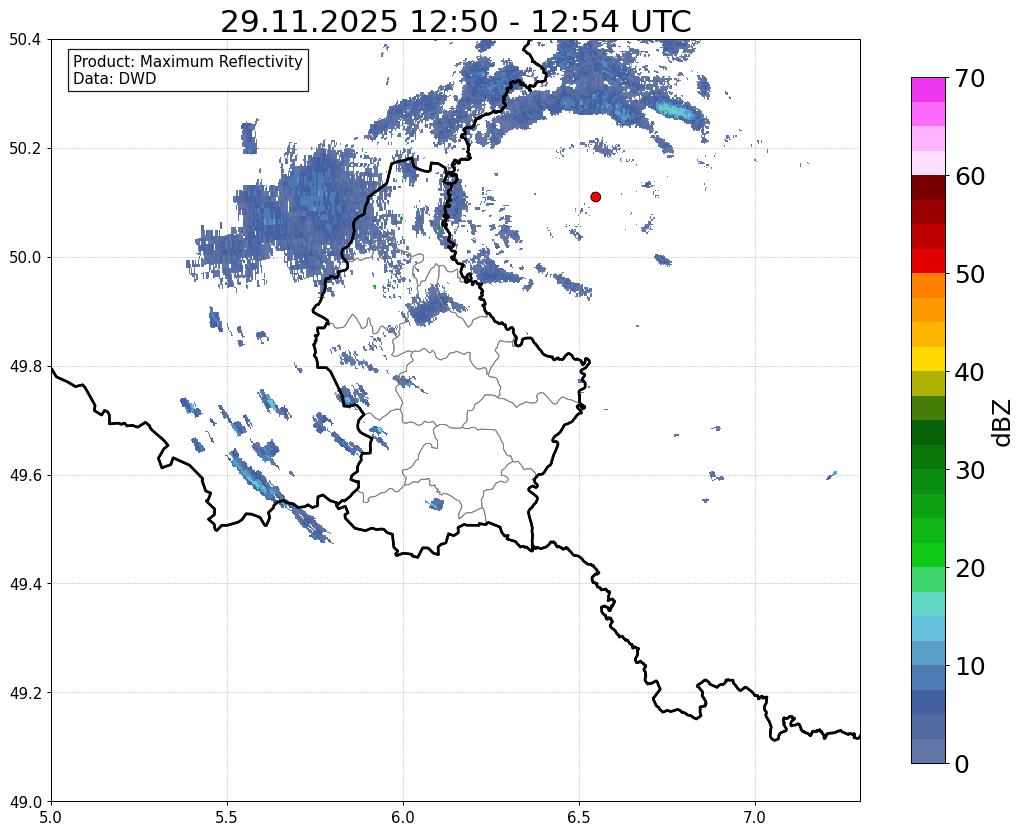Click the colorbar tick label 60
The image size is (1023, 834).
970,176
